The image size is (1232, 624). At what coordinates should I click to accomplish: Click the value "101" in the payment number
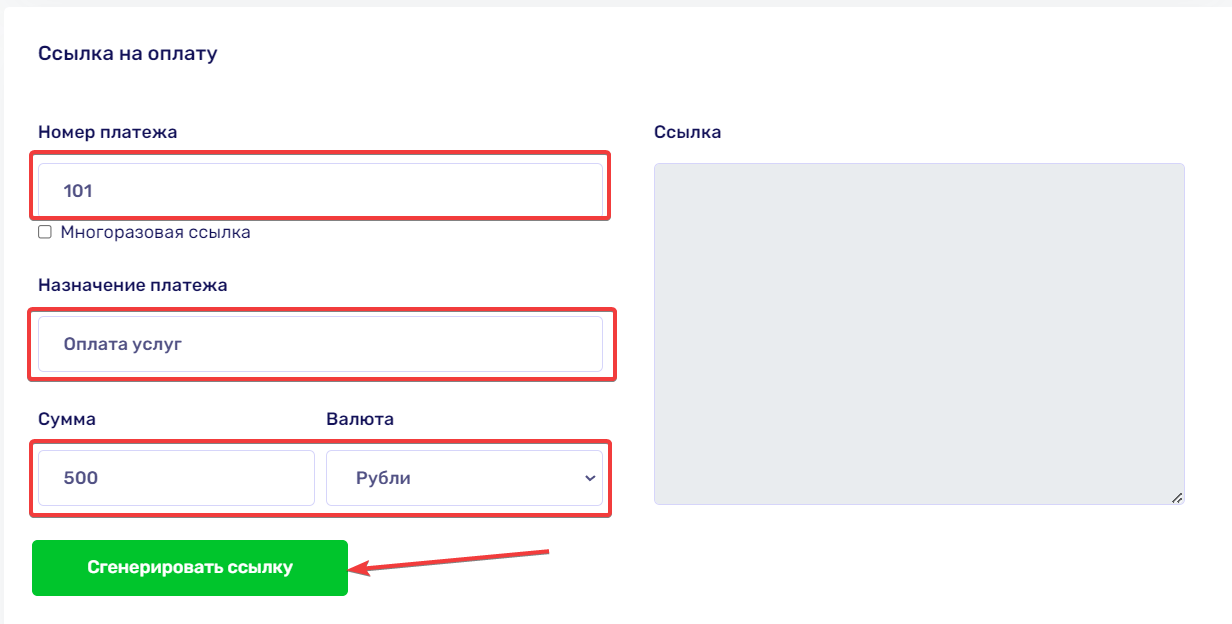[78, 190]
